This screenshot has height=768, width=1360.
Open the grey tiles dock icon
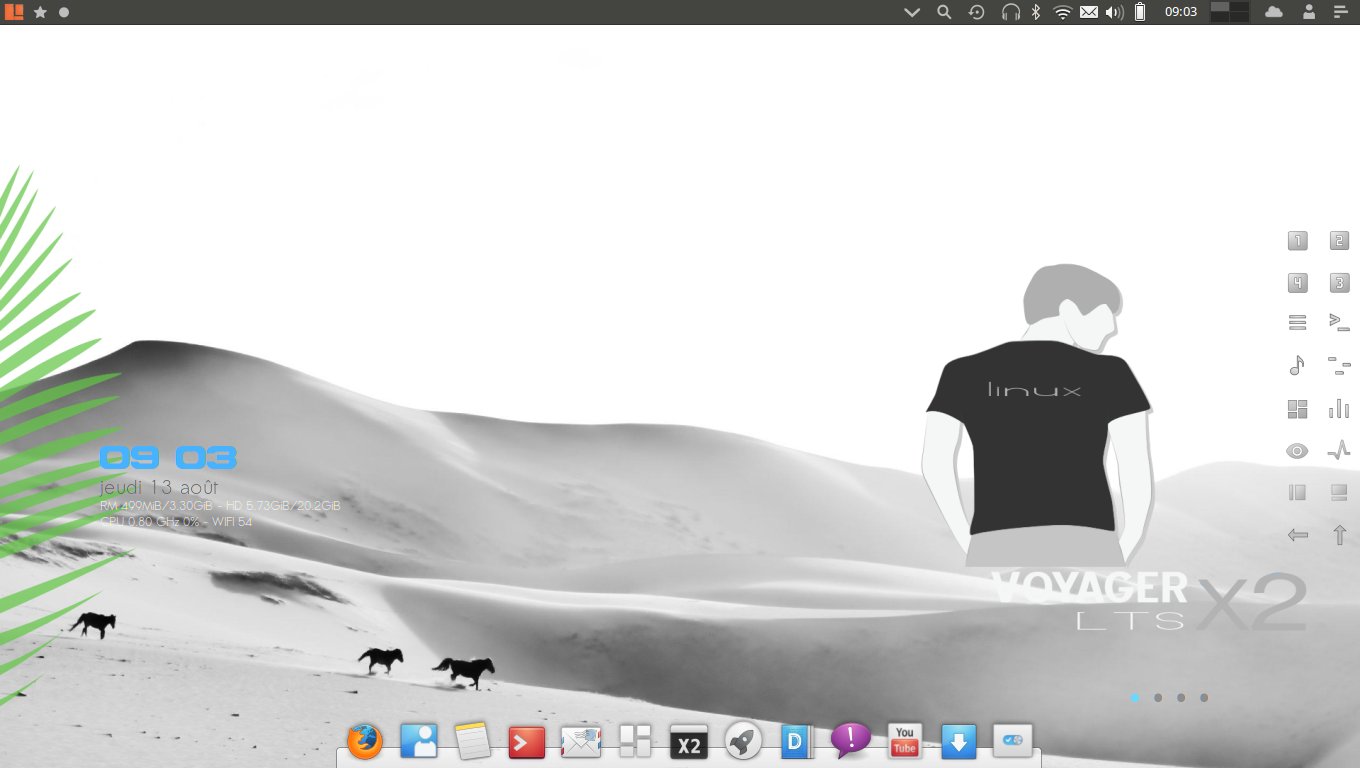(x=635, y=741)
